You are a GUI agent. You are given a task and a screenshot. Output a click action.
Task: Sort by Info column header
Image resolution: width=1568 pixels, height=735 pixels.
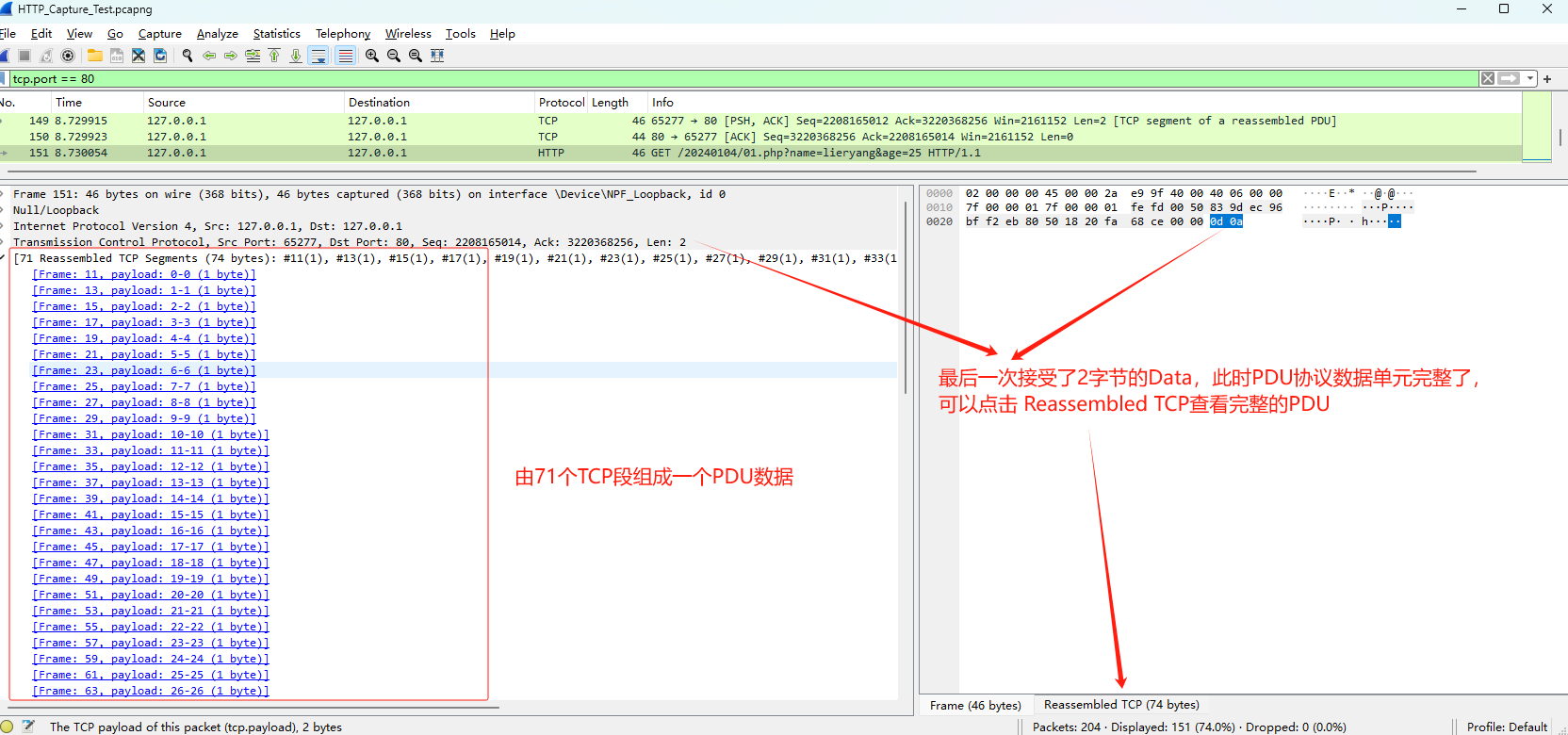click(1084, 103)
